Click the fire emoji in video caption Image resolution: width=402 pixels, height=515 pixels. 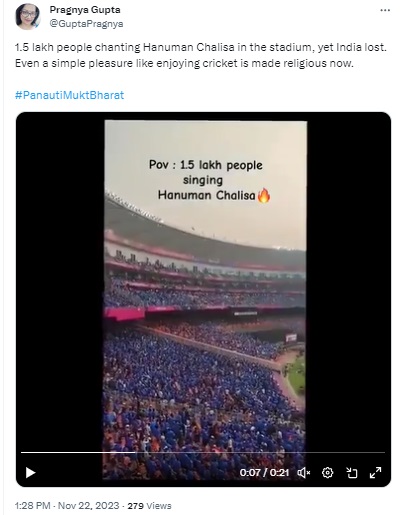[x=263, y=195]
